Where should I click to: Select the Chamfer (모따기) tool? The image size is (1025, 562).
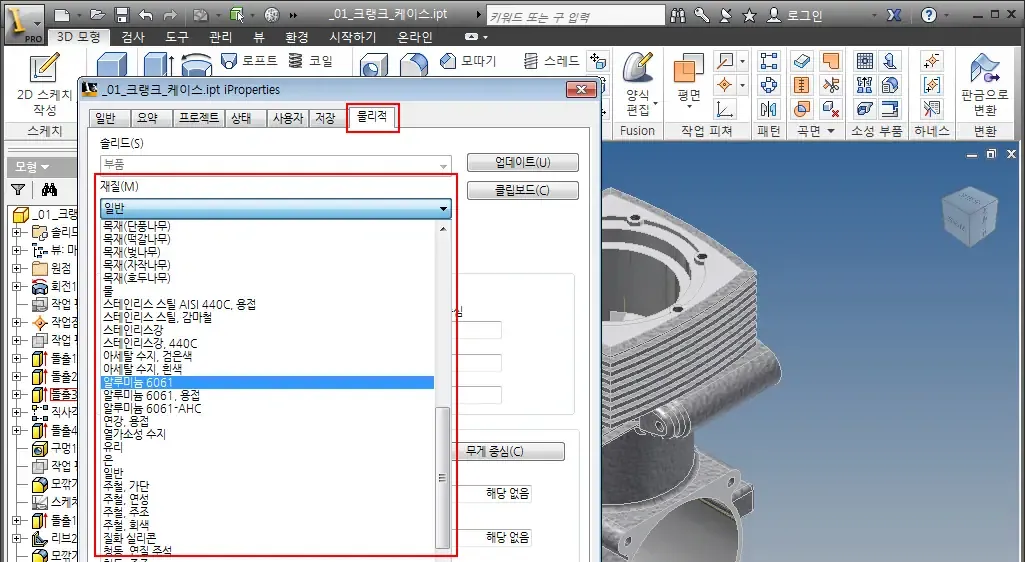(468, 61)
